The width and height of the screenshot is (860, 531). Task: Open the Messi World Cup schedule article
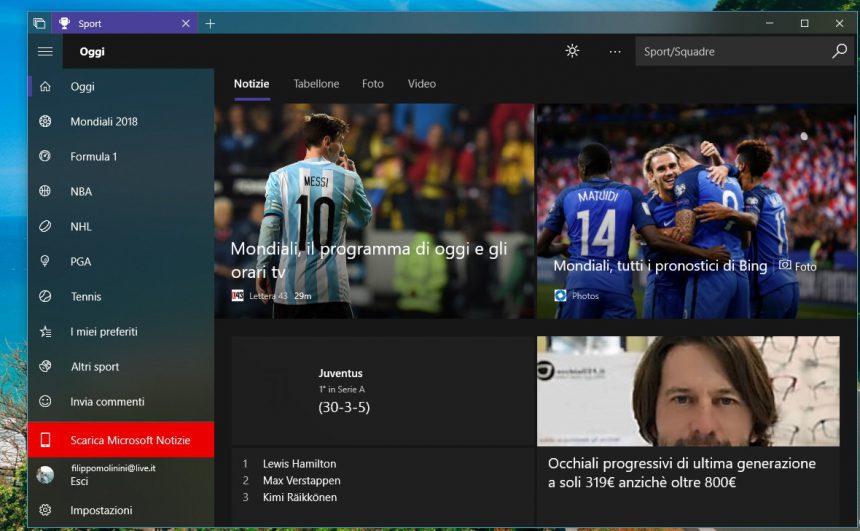(374, 211)
